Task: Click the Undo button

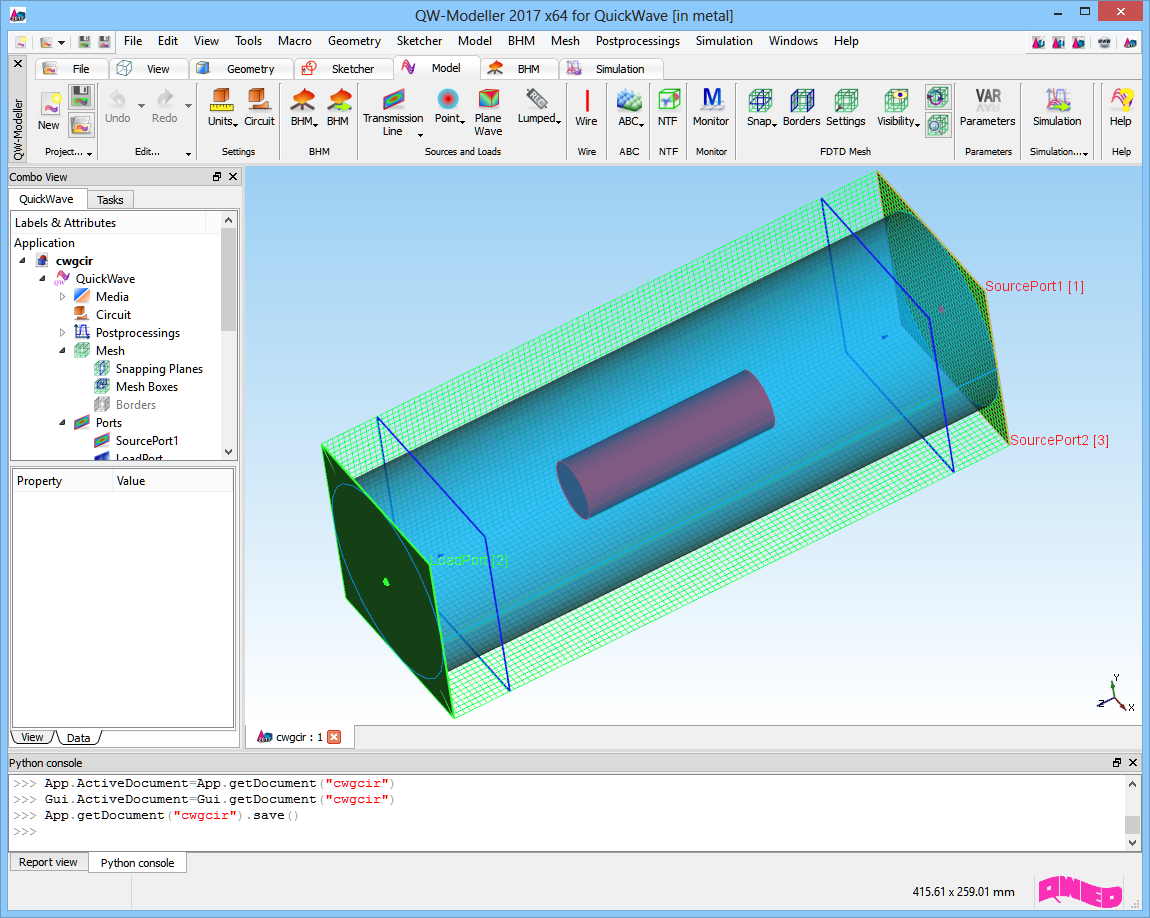Action: 117,106
